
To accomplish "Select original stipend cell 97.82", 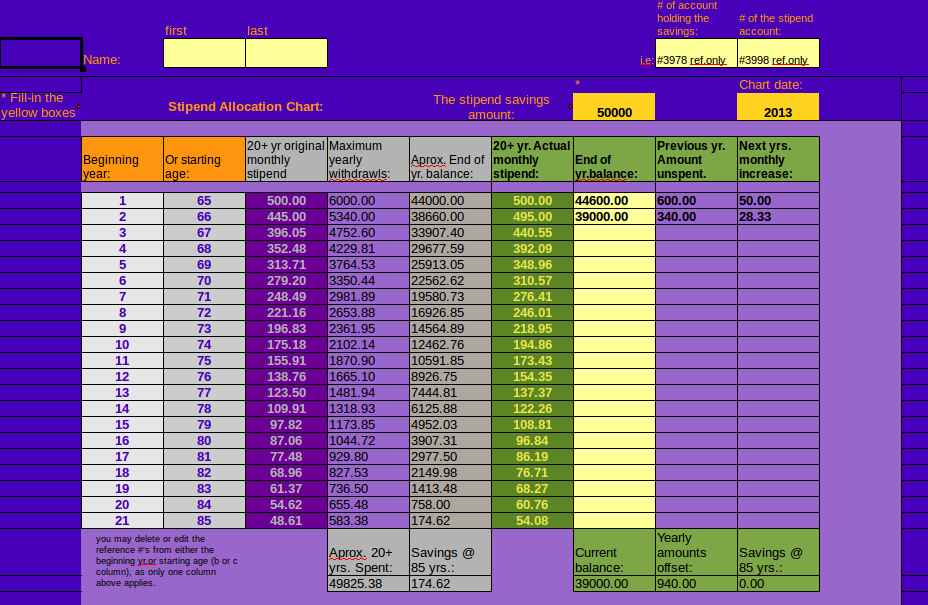I will pyautogui.click(x=286, y=424).
